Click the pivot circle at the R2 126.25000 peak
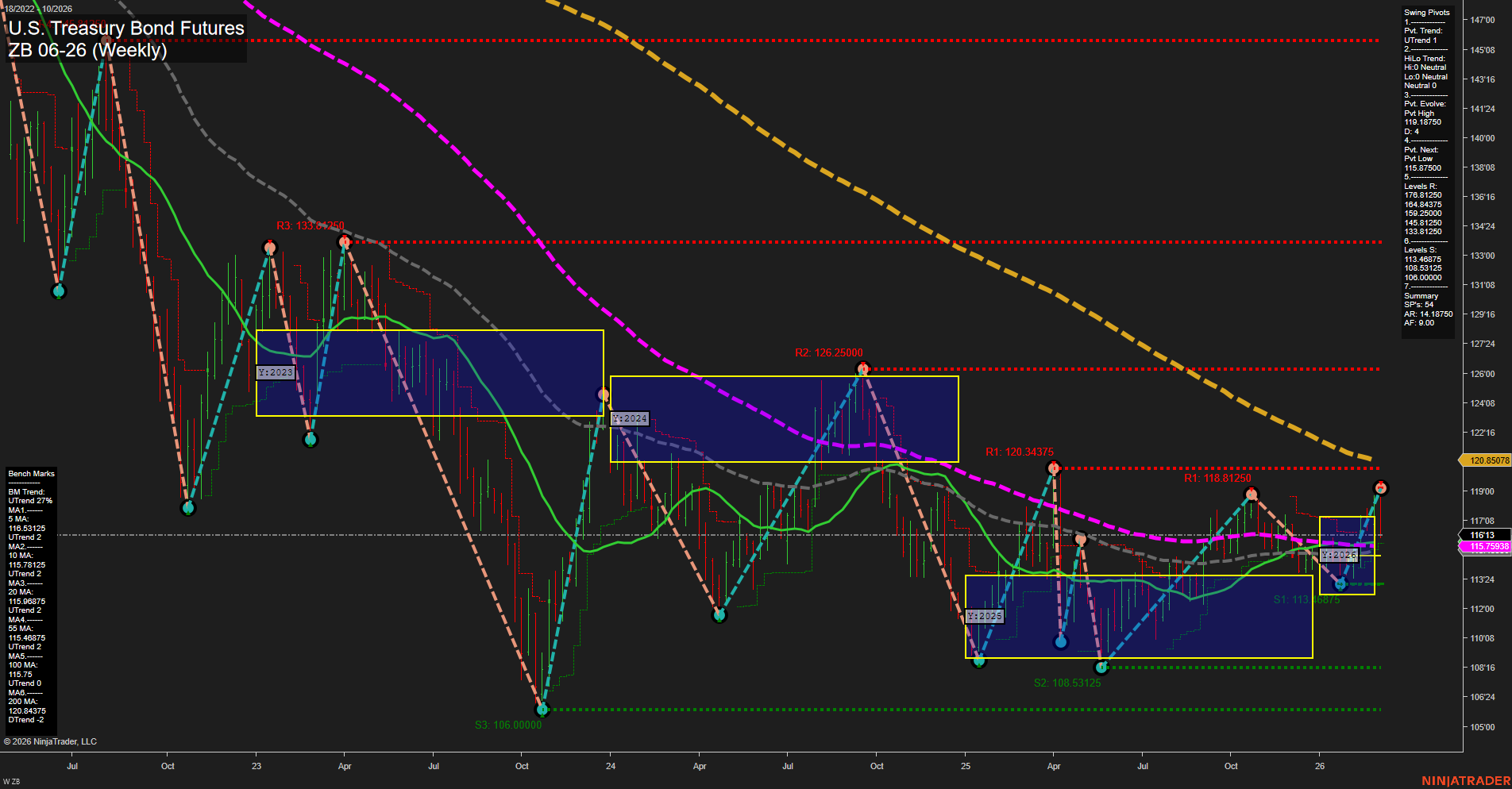The width and height of the screenshot is (1512, 789). 863,367
